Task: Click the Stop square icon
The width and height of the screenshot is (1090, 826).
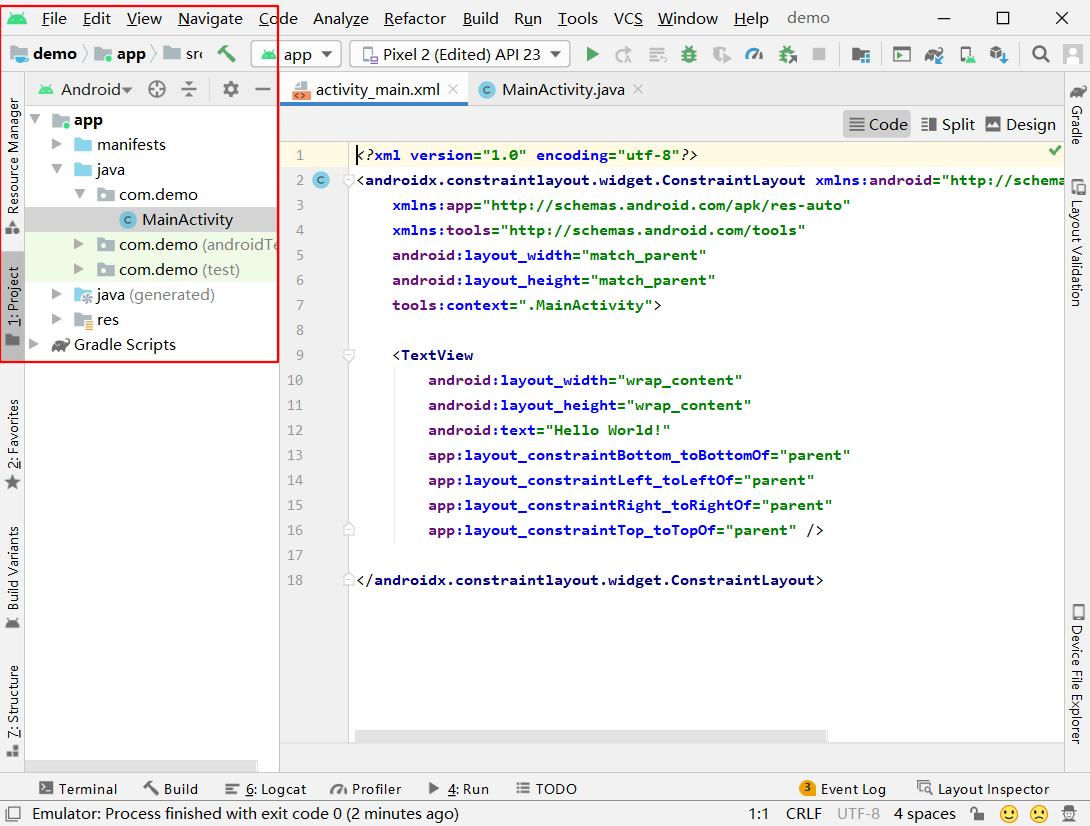Action: 819,54
